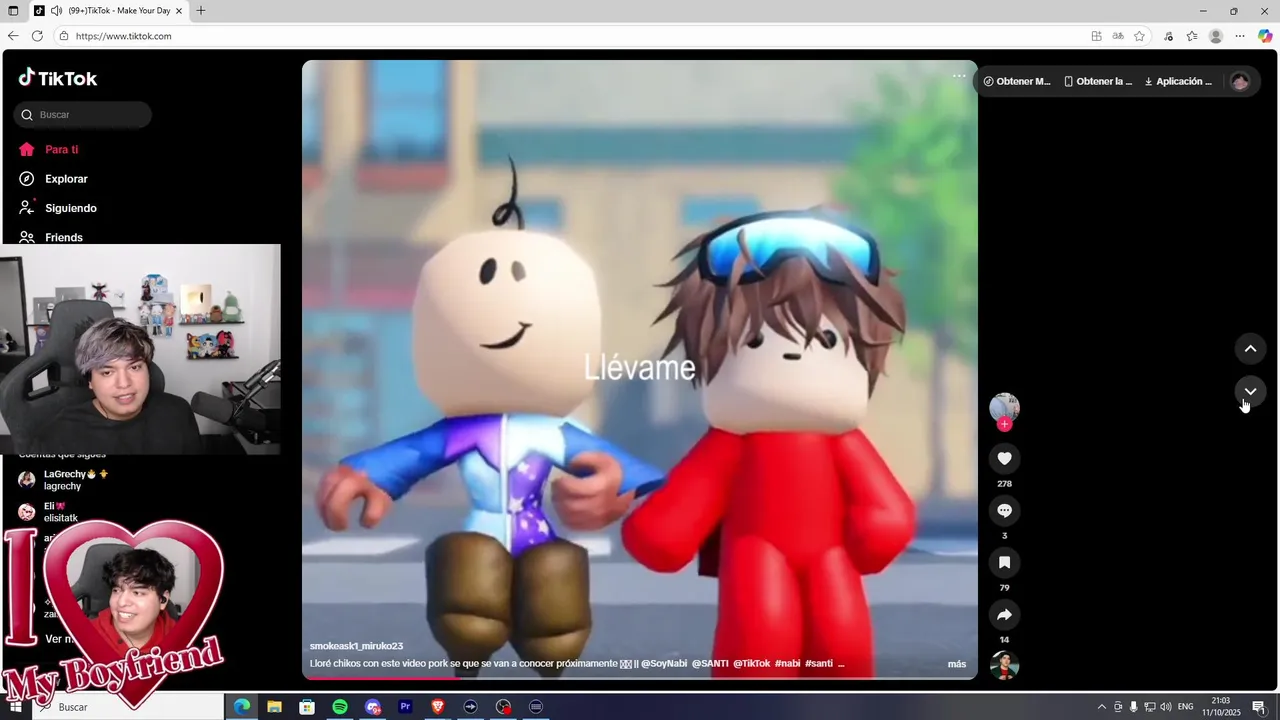Open the @SoyNabi mention in the caption
The width and height of the screenshot is (1280, 720).
pos(664,663)
